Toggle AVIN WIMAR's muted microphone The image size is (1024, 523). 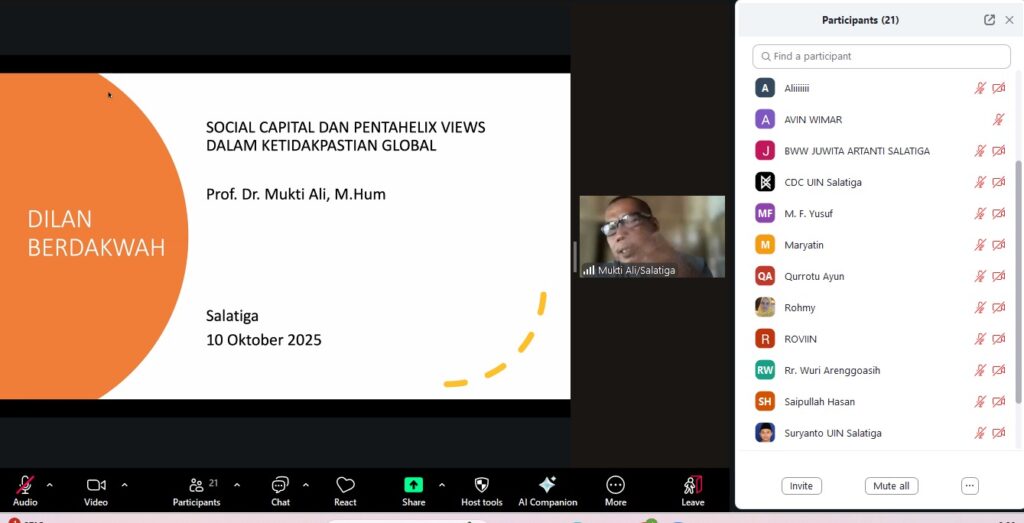coord(998,120)
